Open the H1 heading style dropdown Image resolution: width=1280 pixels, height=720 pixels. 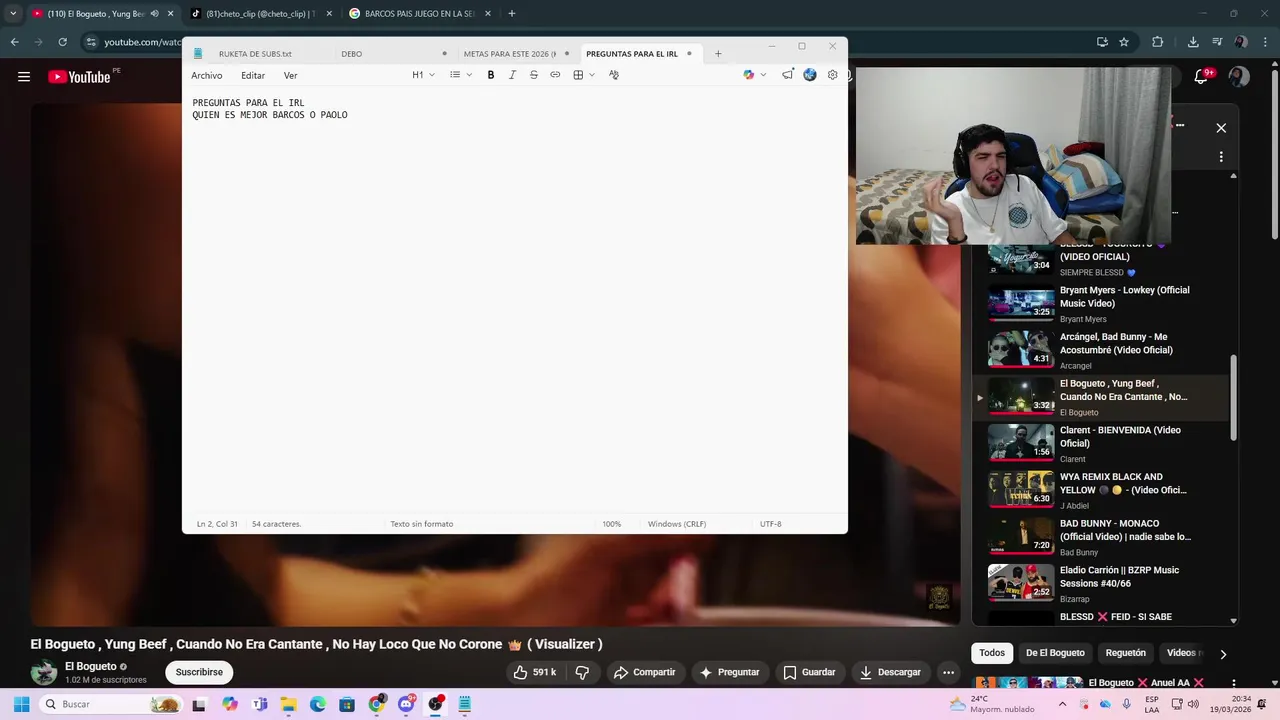tap(423, 75)
